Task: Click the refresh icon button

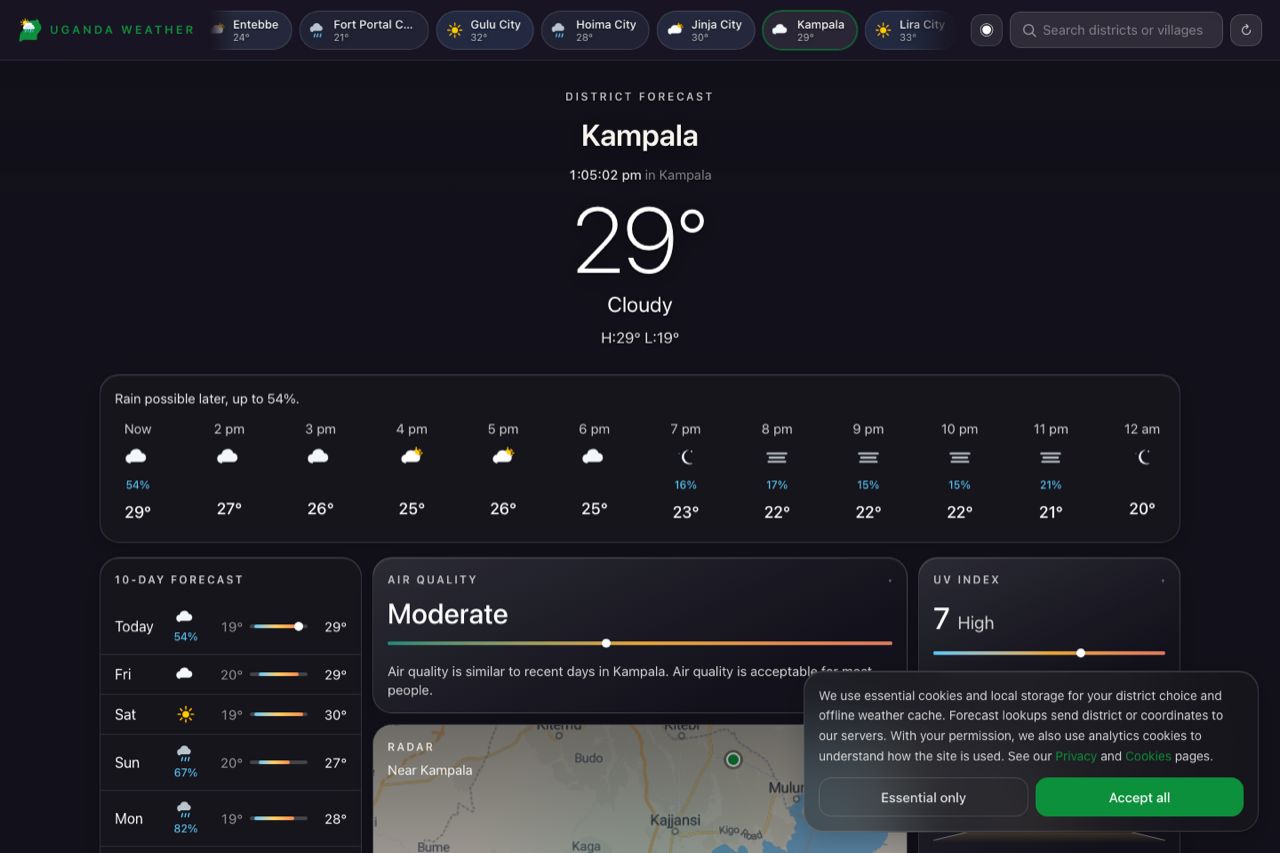Action: click(1246, 30)
